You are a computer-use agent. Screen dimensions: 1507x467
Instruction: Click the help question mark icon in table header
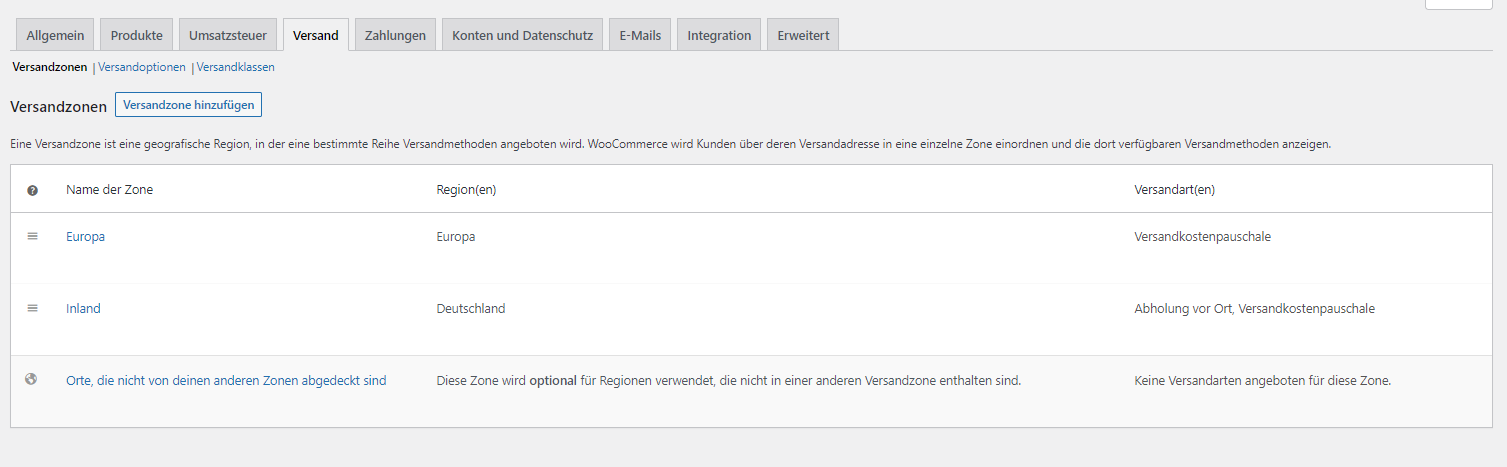tap(32, 190)
